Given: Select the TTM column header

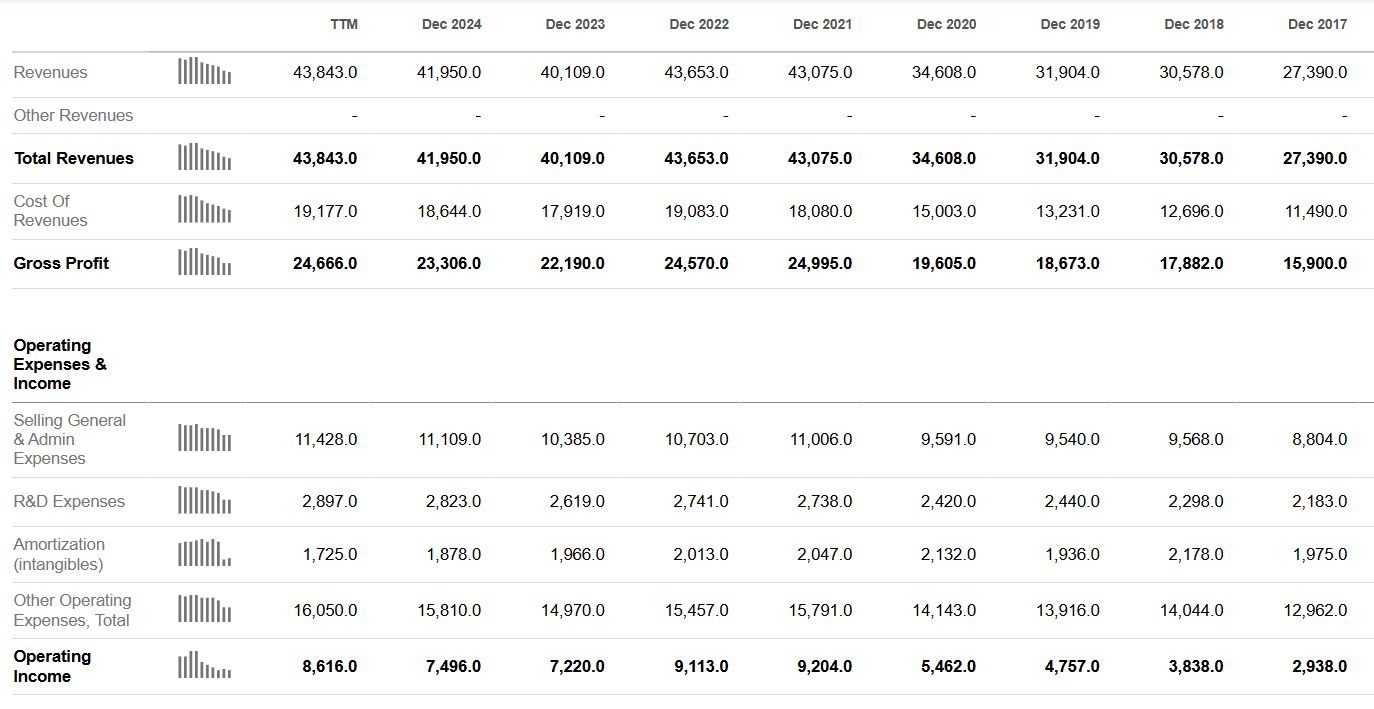Looking at the screenshot, I should coord(344,24).
